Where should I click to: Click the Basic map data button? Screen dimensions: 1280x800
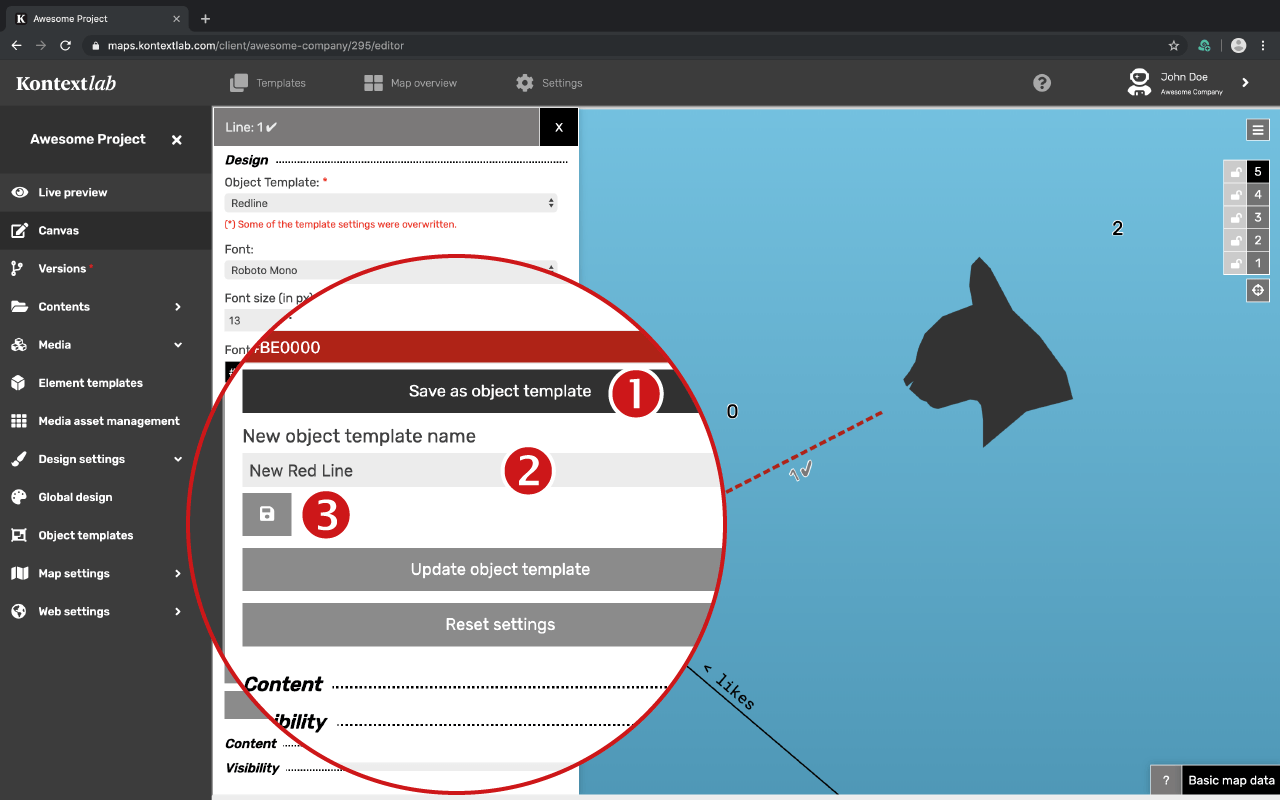1231,781
